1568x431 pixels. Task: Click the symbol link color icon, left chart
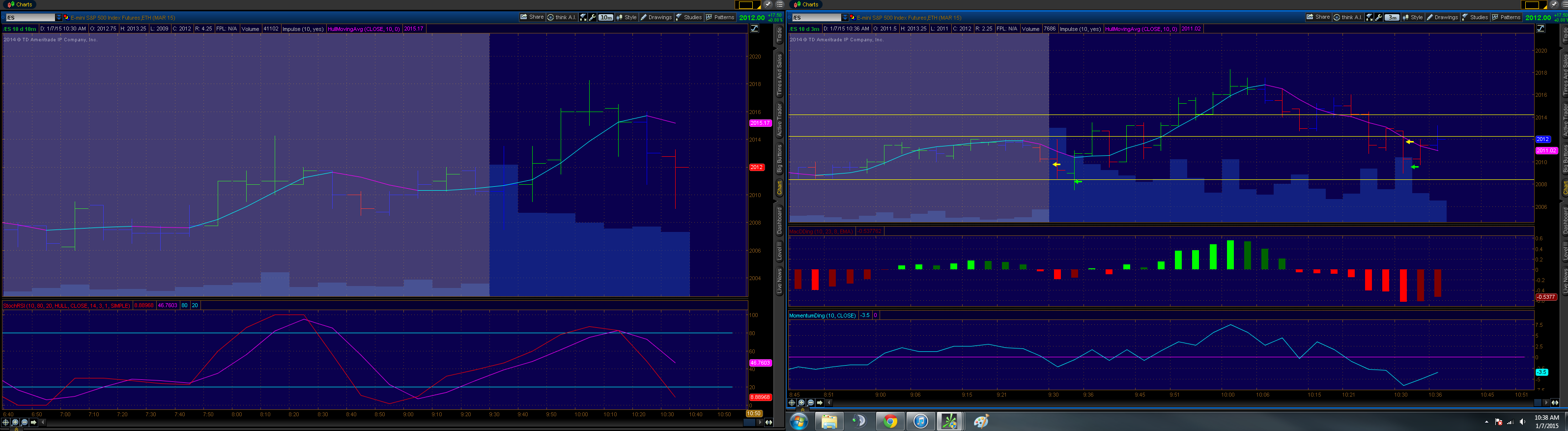(66, 18)
